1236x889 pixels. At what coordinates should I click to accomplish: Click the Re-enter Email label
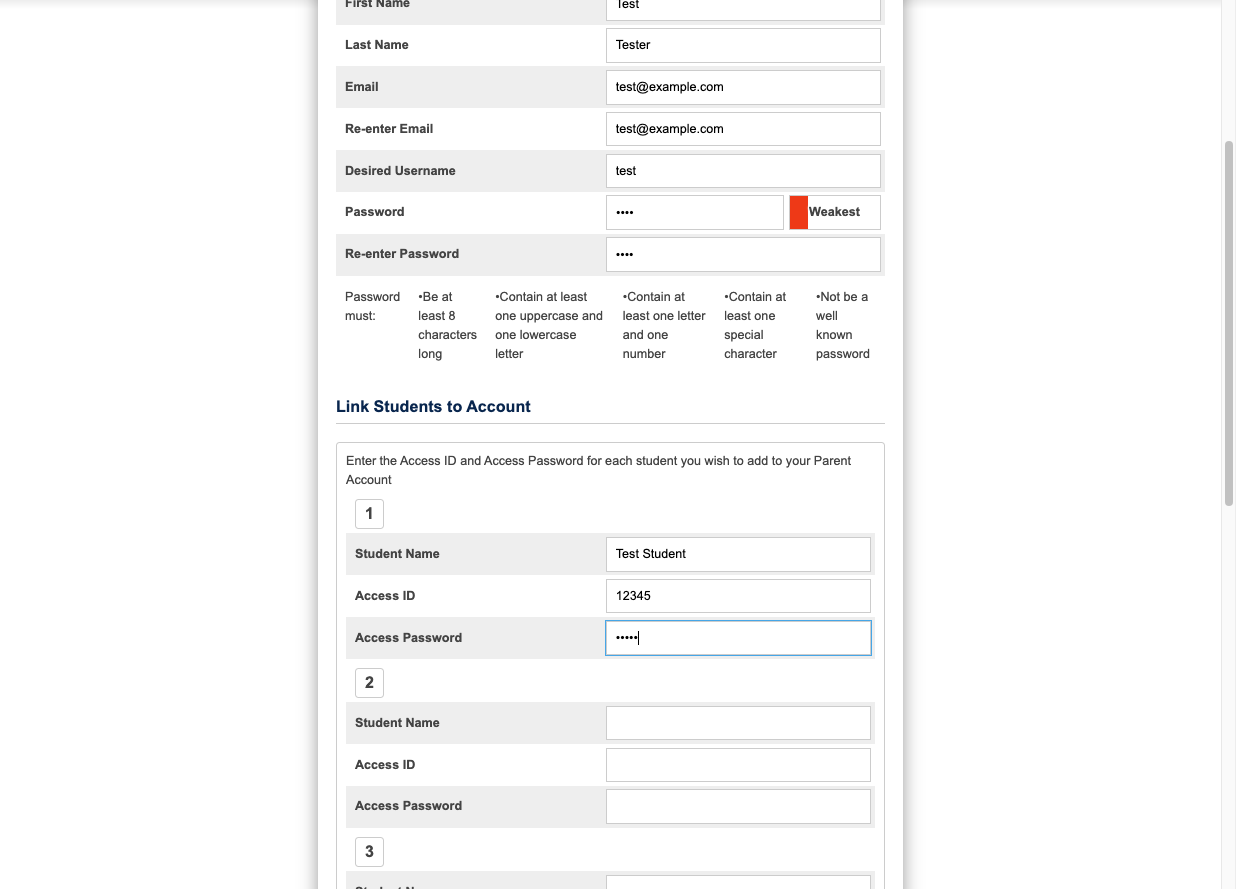pos(389,129)
